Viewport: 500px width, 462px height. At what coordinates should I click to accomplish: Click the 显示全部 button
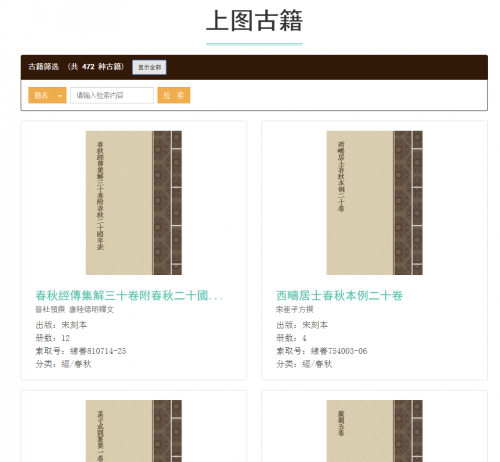pos(149,67)
